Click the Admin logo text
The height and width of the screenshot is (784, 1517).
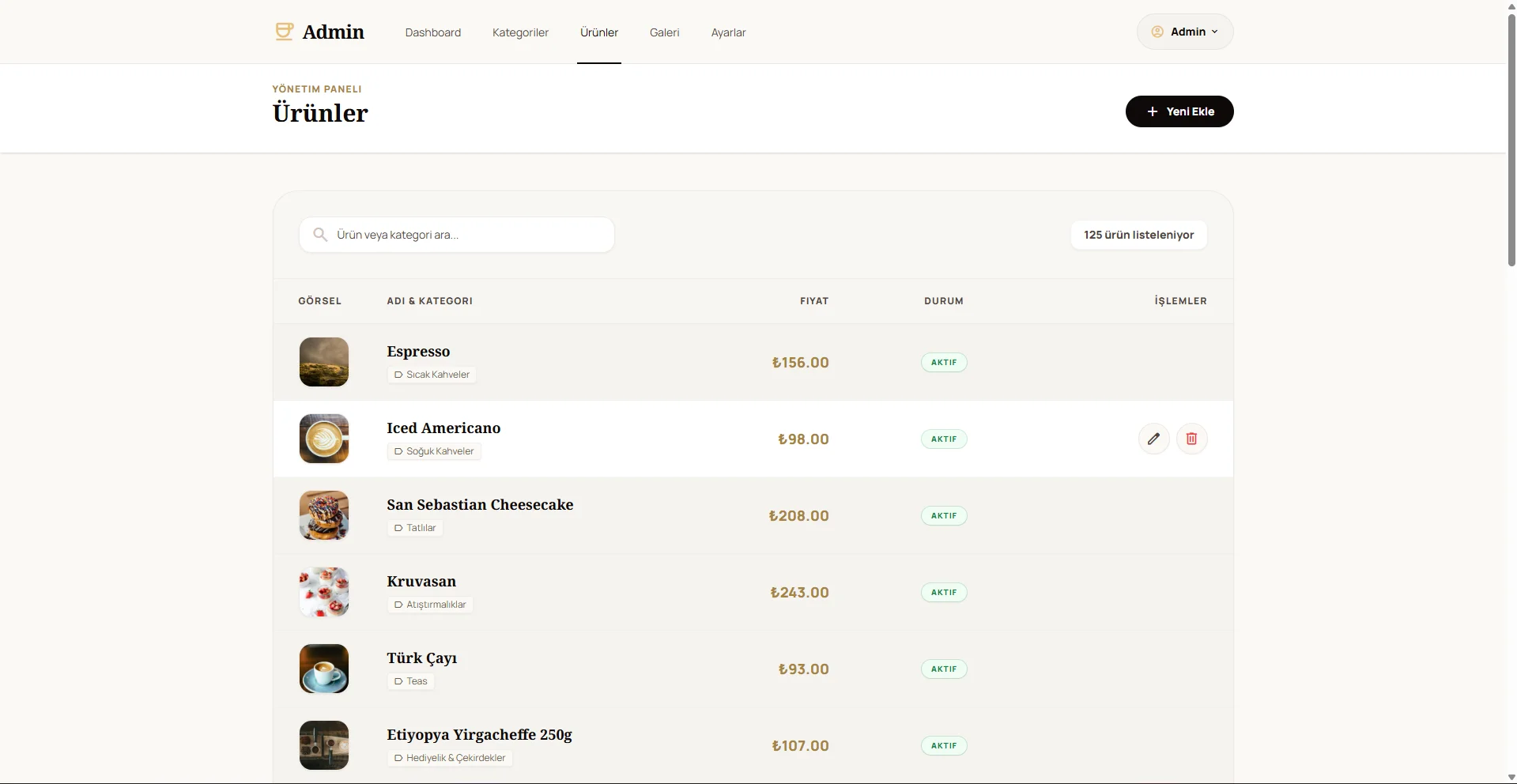(x=334, y=32)
